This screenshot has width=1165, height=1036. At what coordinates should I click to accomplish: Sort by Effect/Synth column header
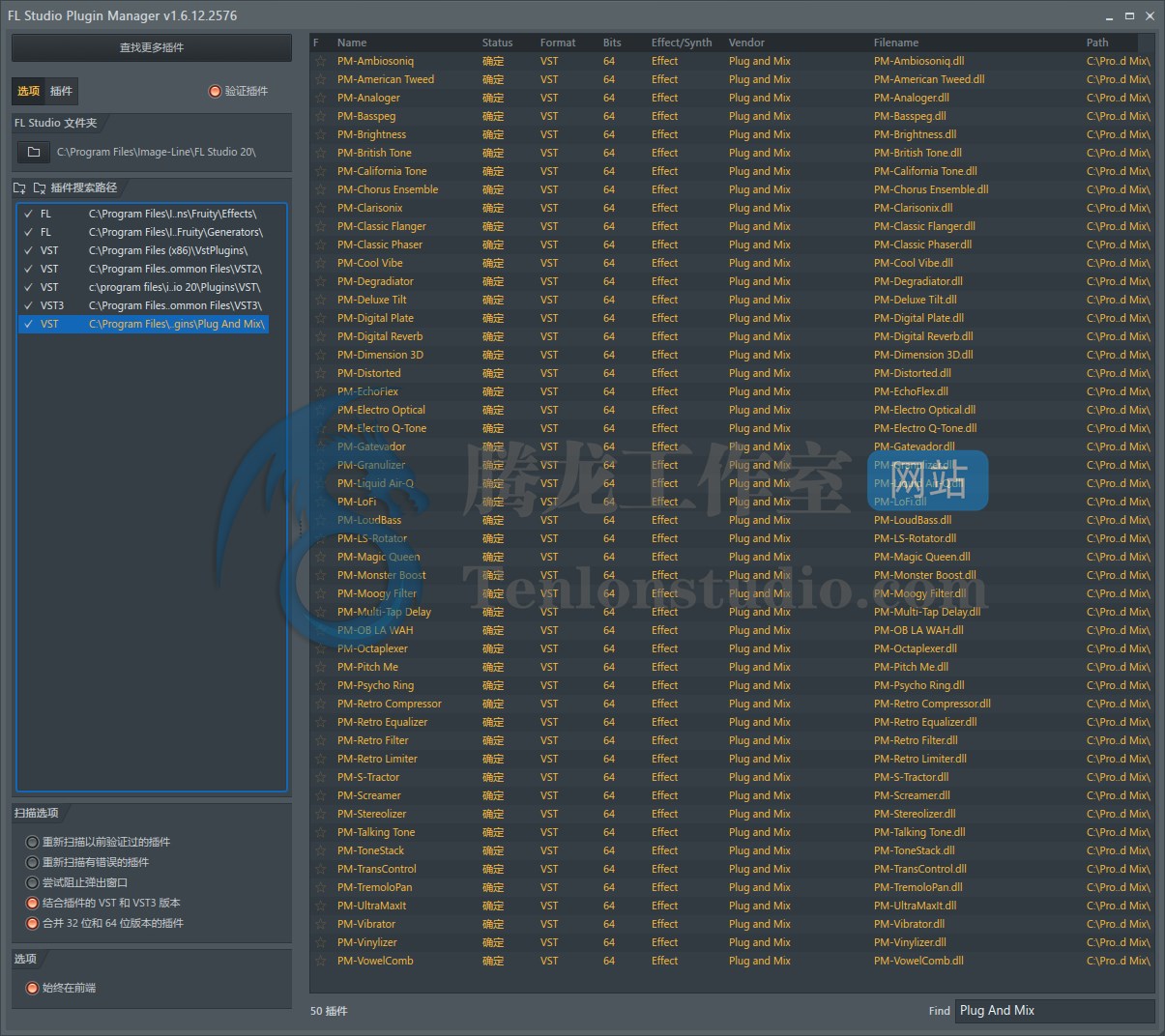point(682,43)
